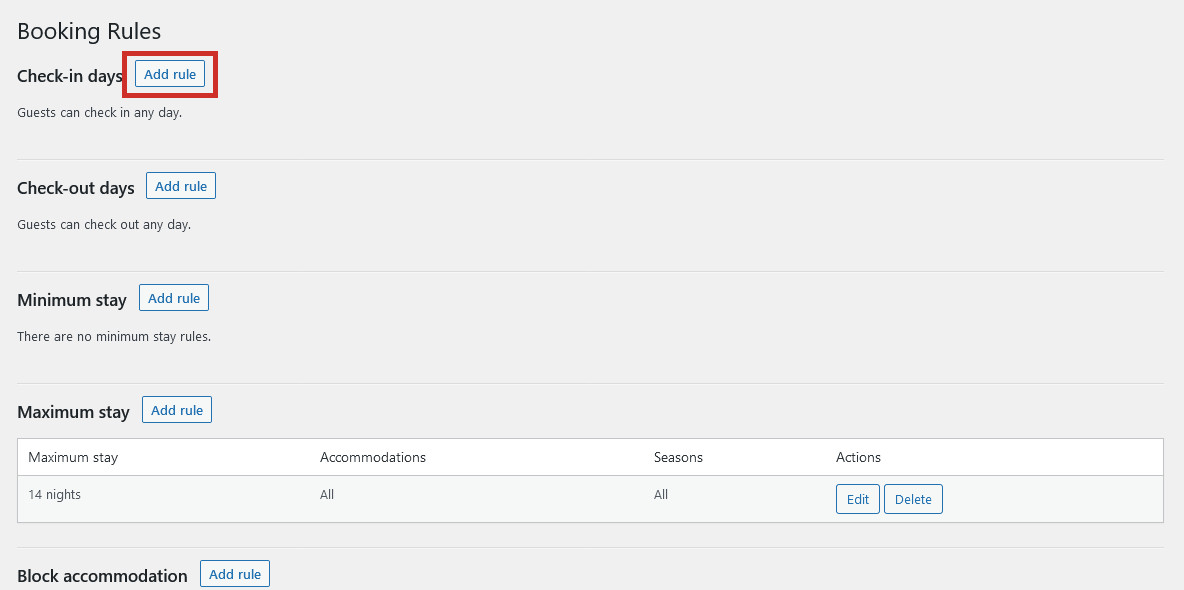The height and width of the screenshot is (590, 1184).
Task: Add a rule for Check-in days
Action: pos(170,74)
